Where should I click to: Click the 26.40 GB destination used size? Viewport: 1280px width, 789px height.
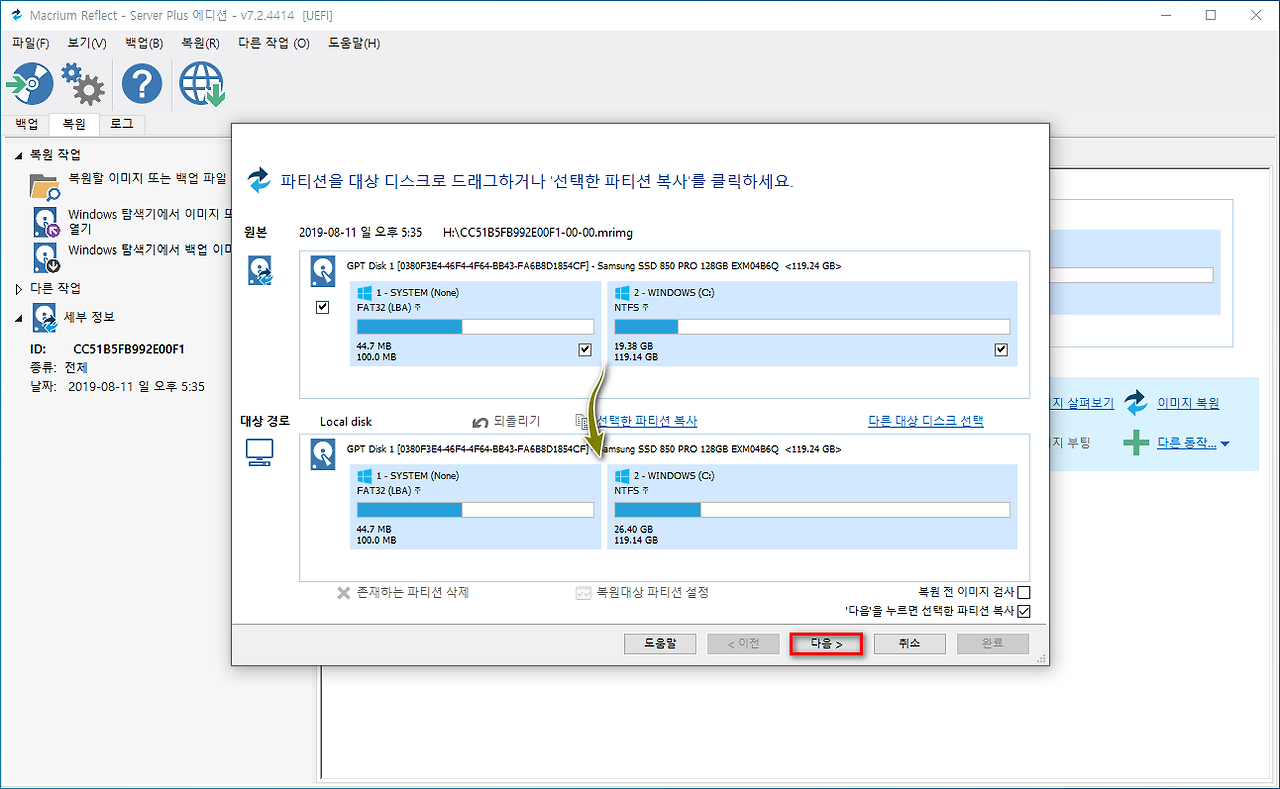(633, 530)
